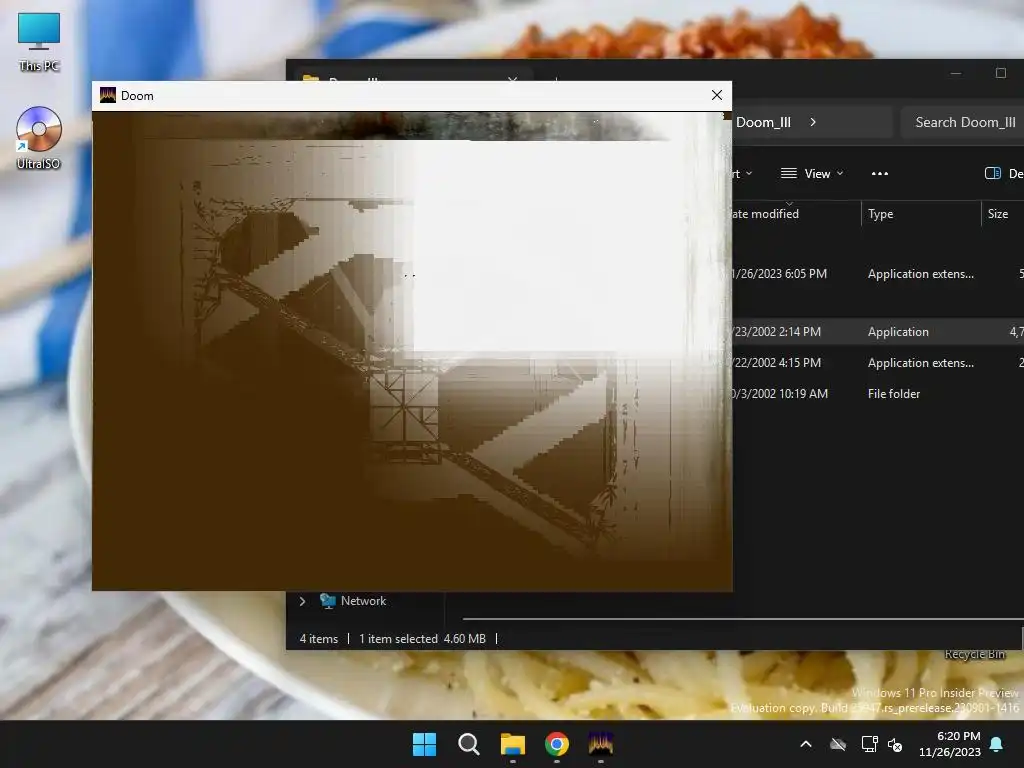
Task: Expand the Network tree node
Action: point(302,601)
